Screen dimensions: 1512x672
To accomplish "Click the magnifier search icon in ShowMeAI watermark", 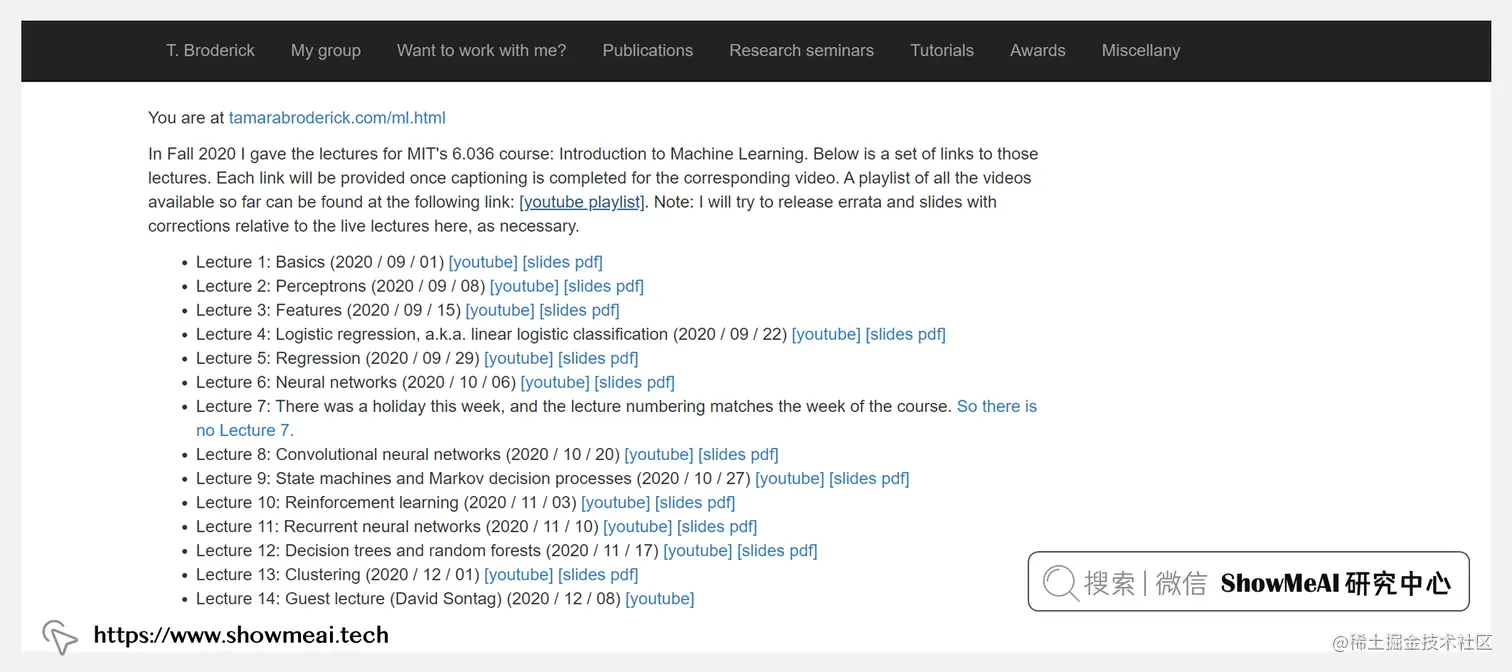I will [1060, 582].
